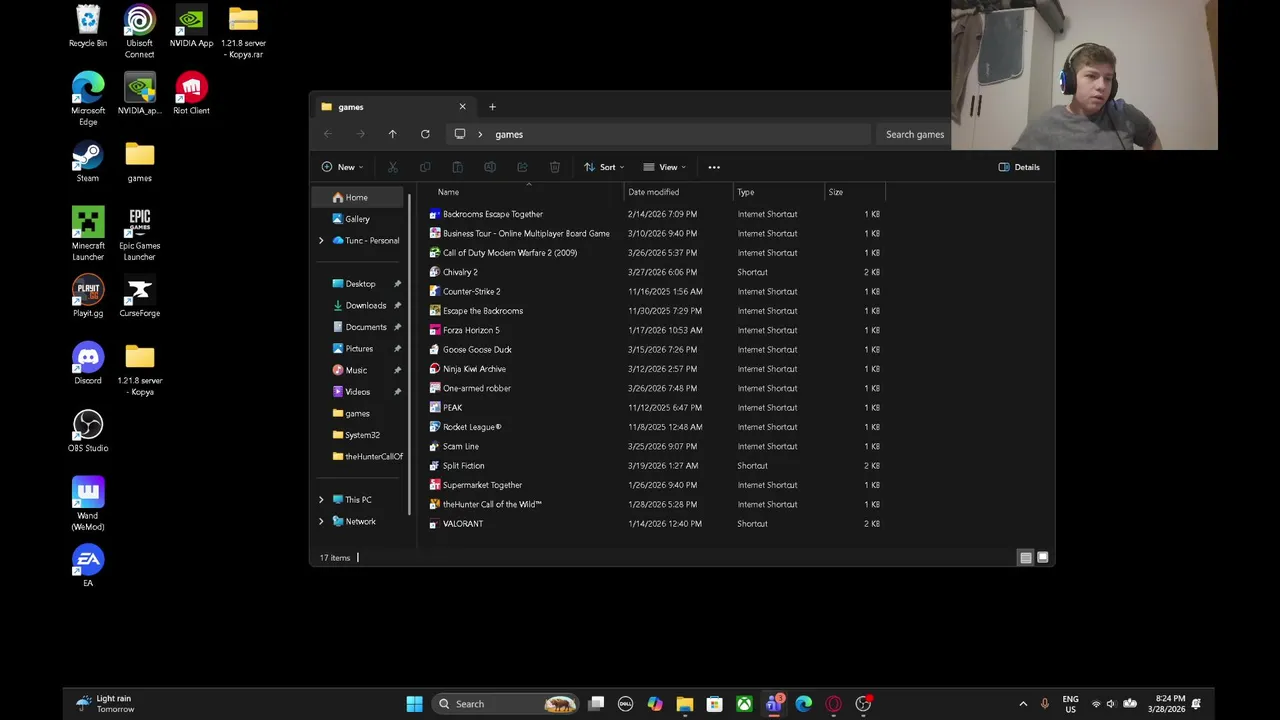Open Microsoft Edge desktop icon

click(x=88, y=99)
